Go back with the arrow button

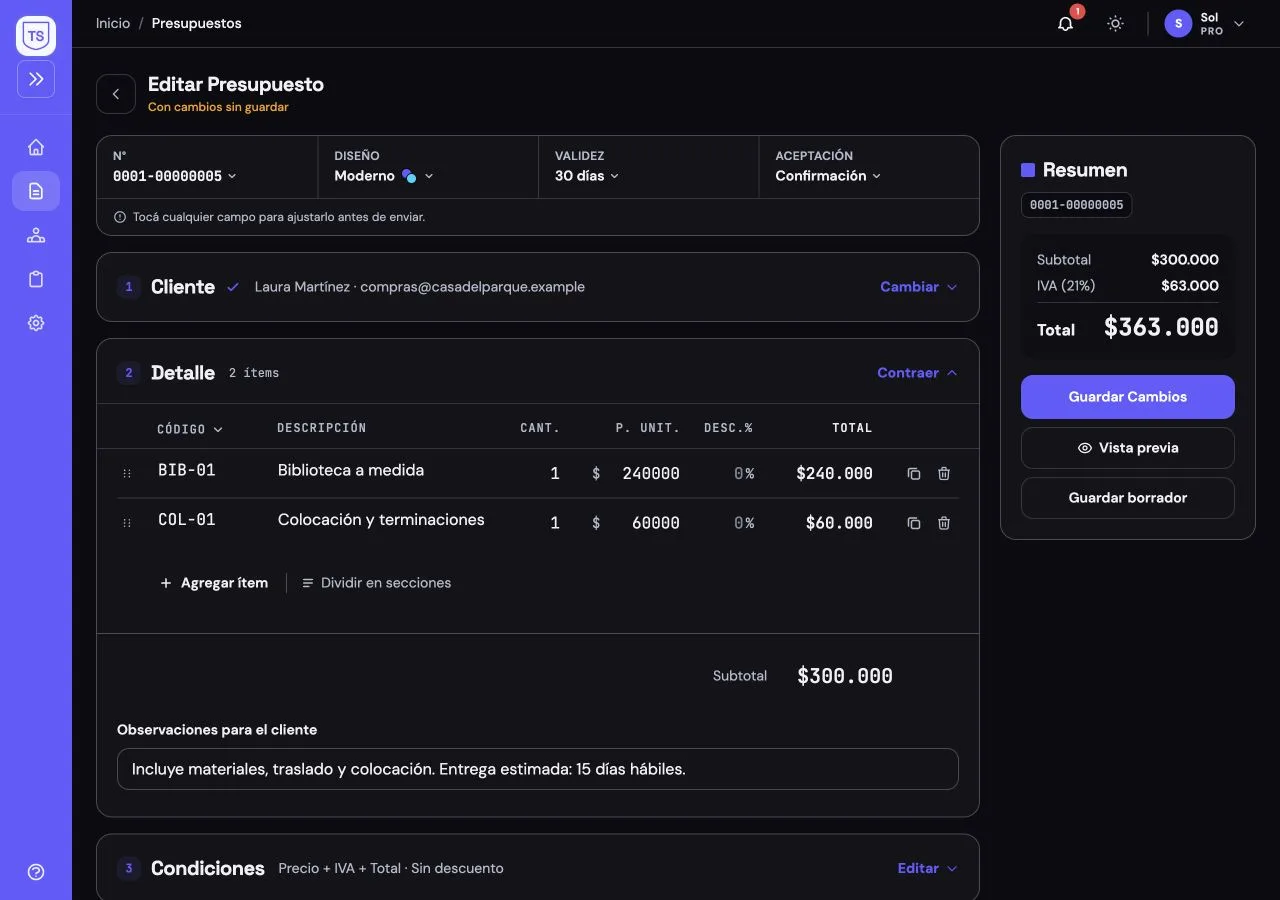click(116, 94)
